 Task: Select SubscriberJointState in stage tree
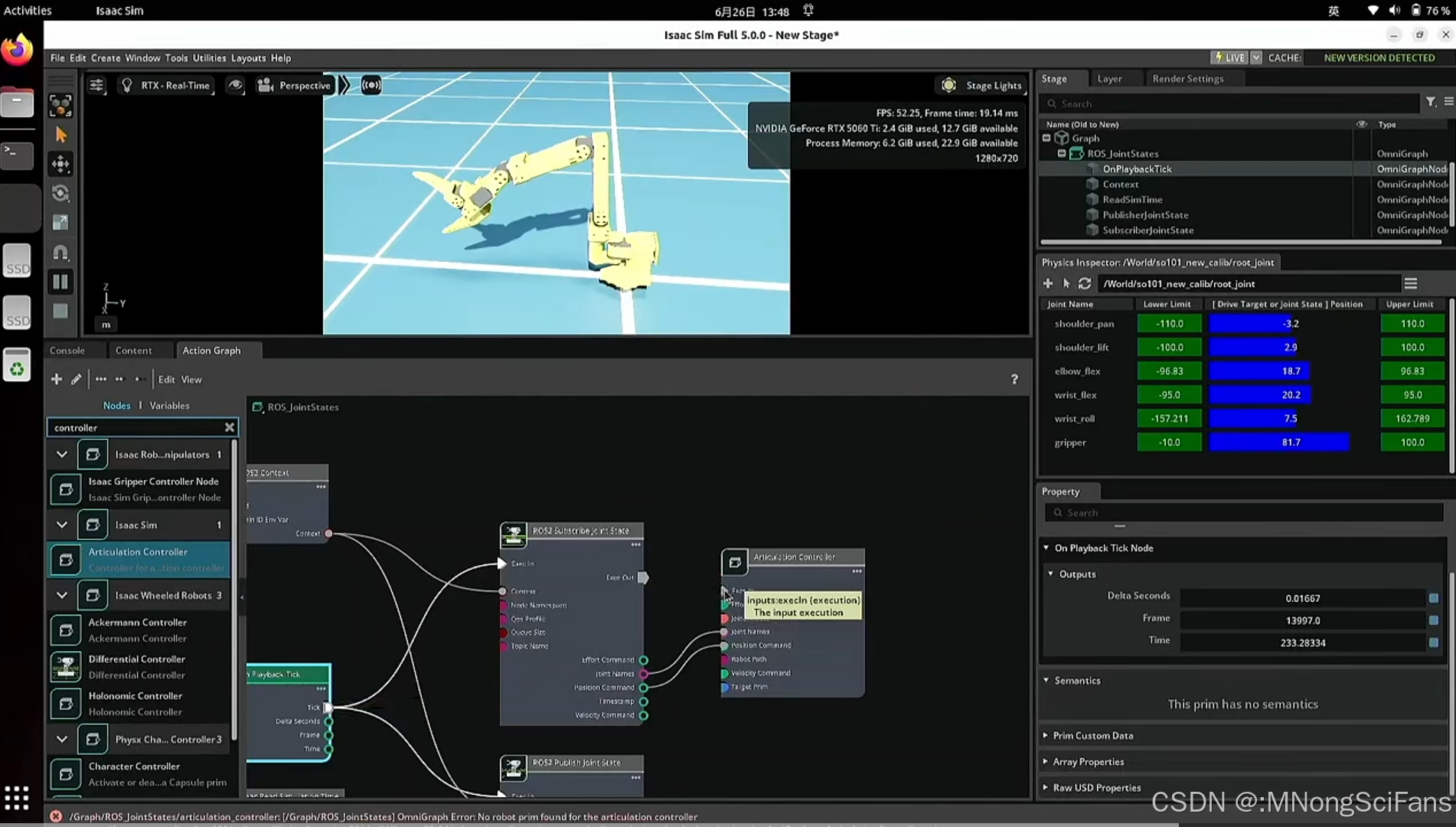[1147, 230]
